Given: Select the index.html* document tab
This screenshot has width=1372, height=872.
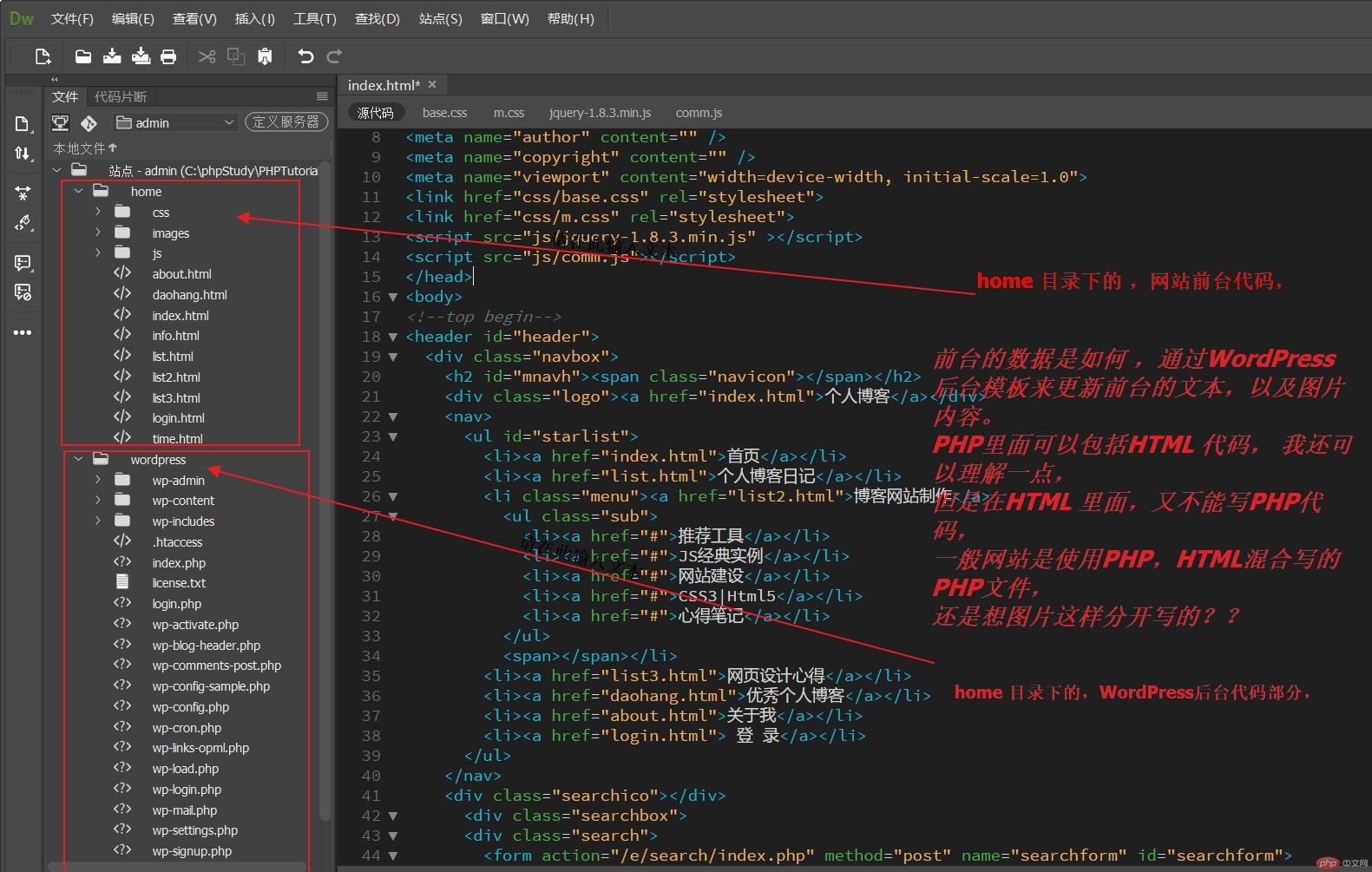Looking at the screenshot, I should click(x=391, y=85).
